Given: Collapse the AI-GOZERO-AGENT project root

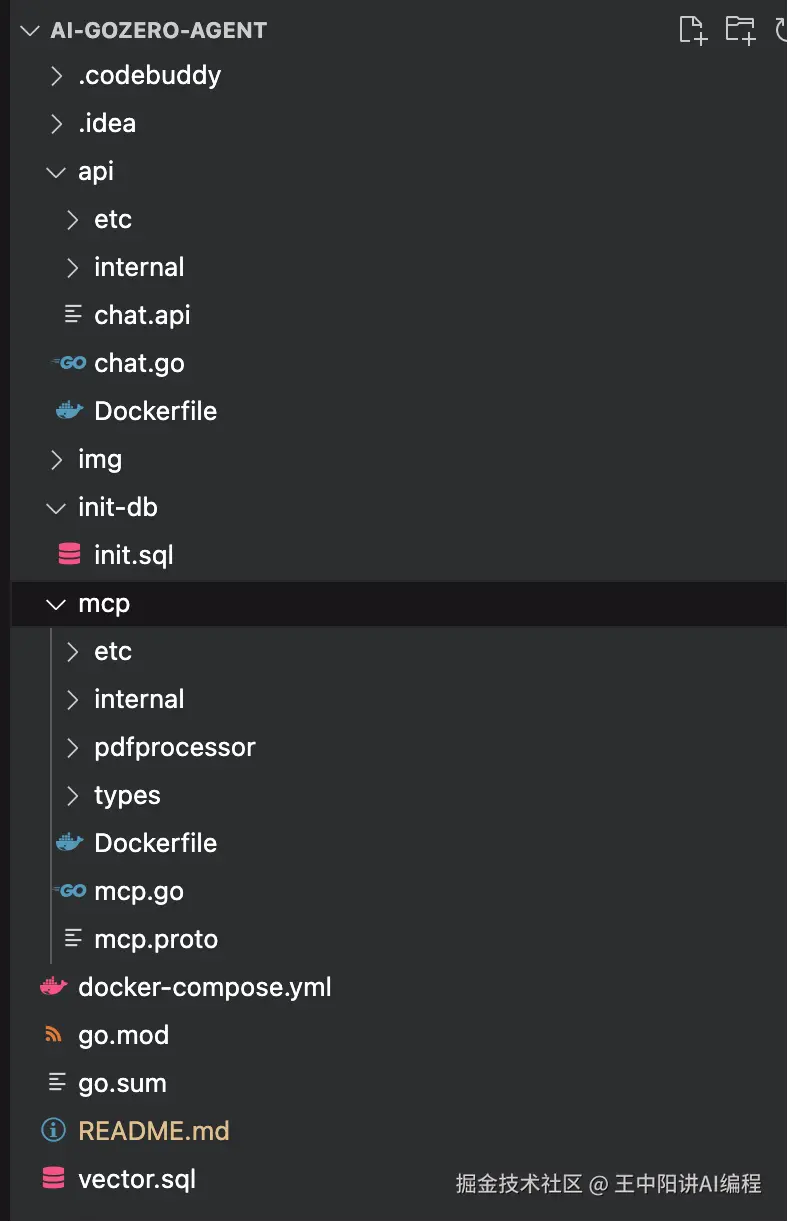Looking at the screenshot, I should 29,30.
